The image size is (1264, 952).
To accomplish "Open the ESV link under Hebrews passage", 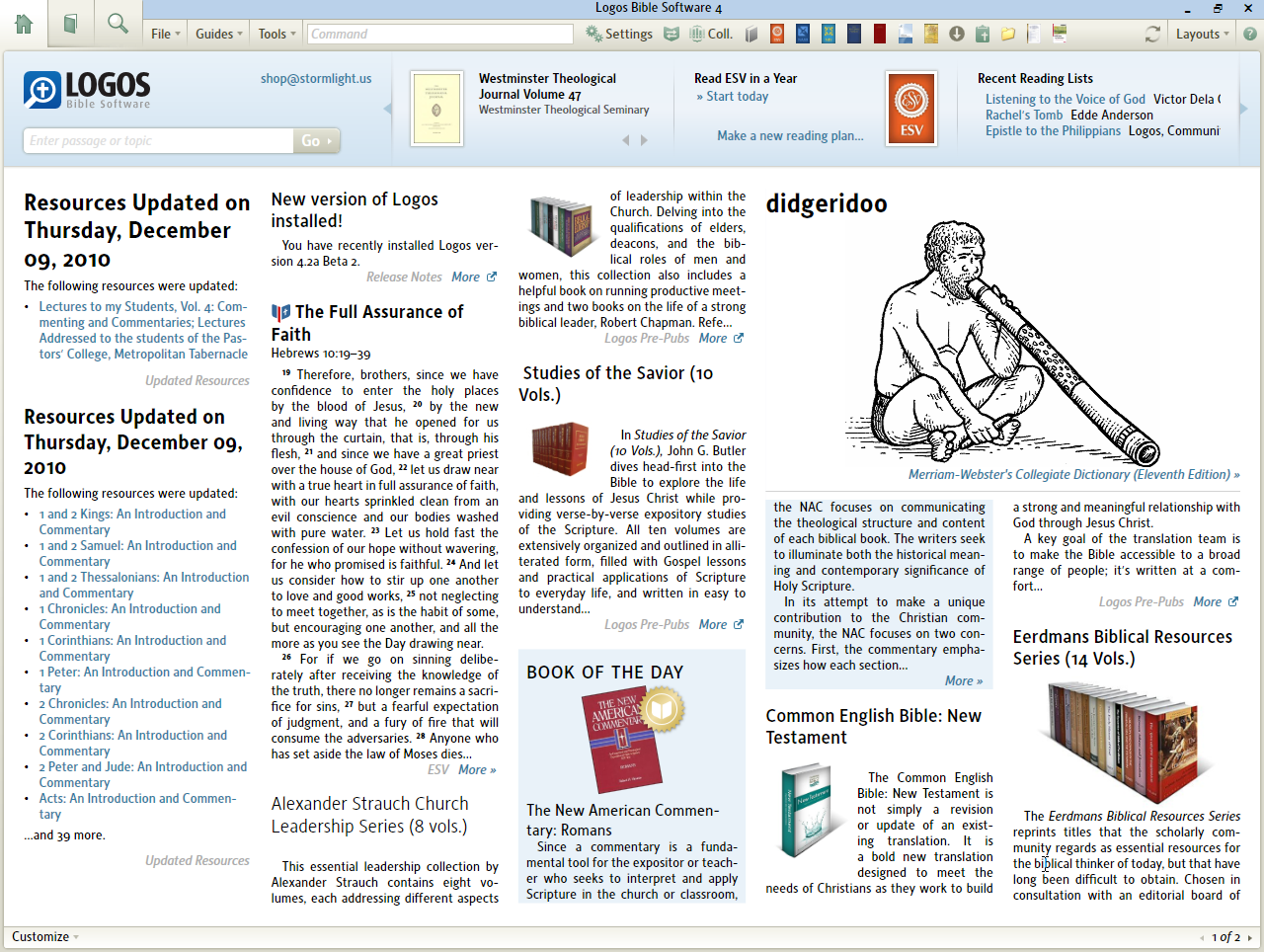I will [437, 770].
